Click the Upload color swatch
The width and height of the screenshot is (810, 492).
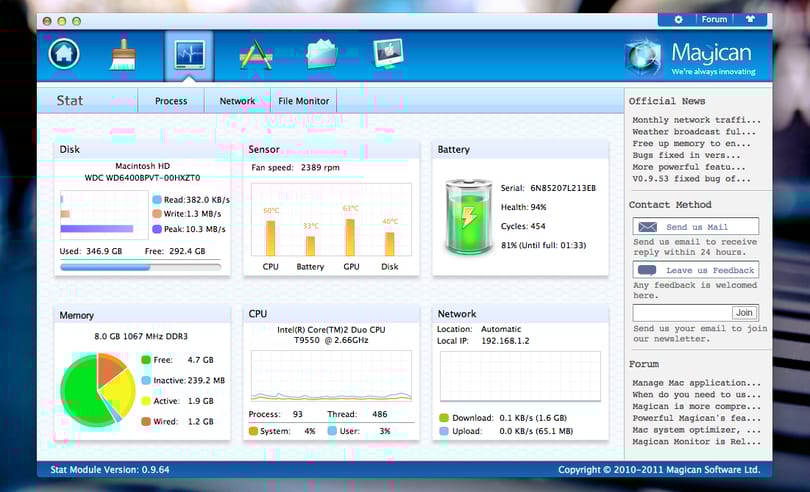coord(443,431)
